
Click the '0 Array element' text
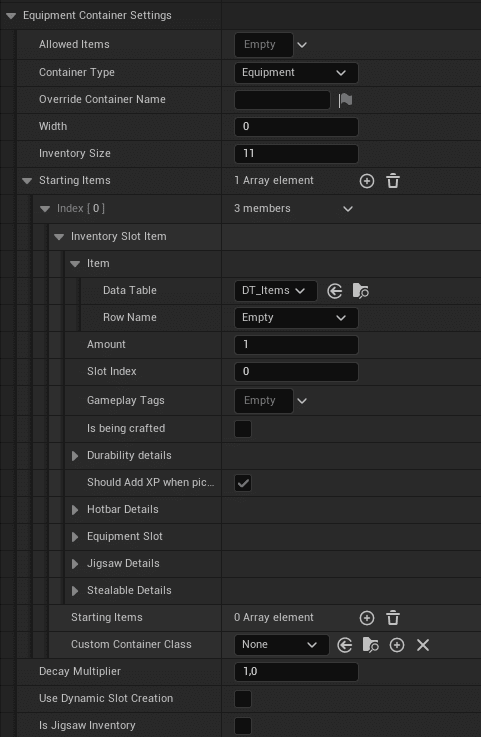pos(274,618)
